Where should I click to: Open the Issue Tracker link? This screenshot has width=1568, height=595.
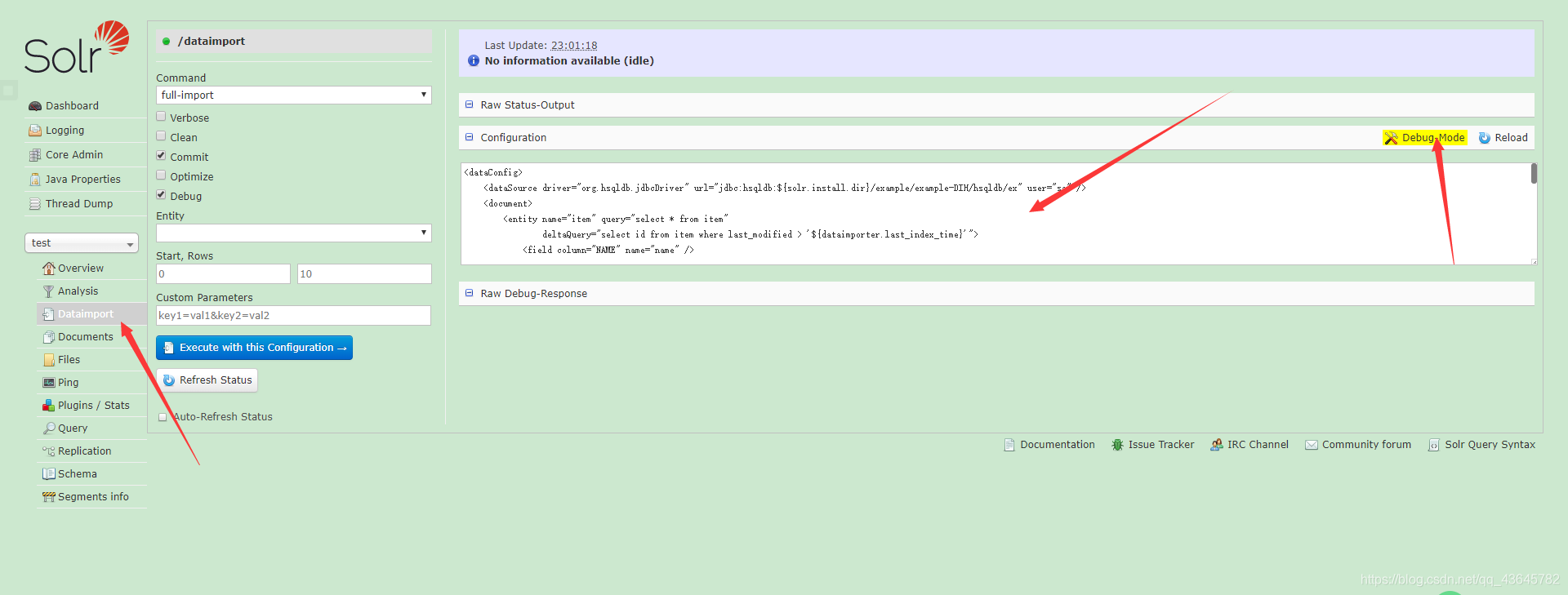pos(1153,445)
